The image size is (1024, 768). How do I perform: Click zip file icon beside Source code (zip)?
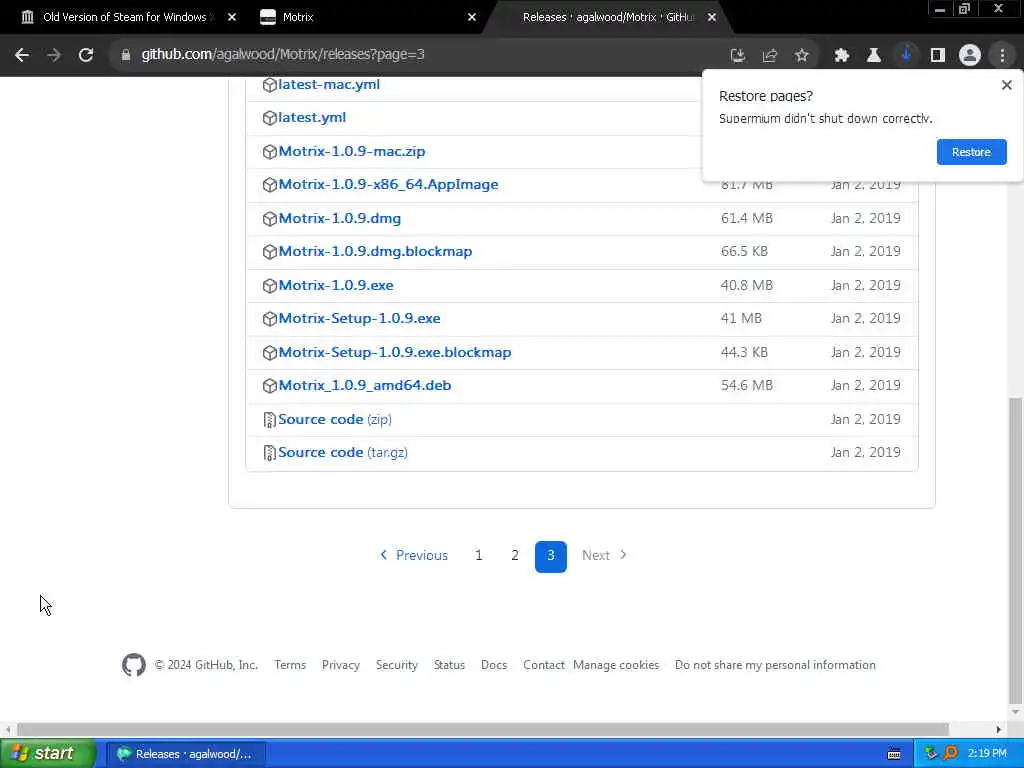tap(269, 419)
